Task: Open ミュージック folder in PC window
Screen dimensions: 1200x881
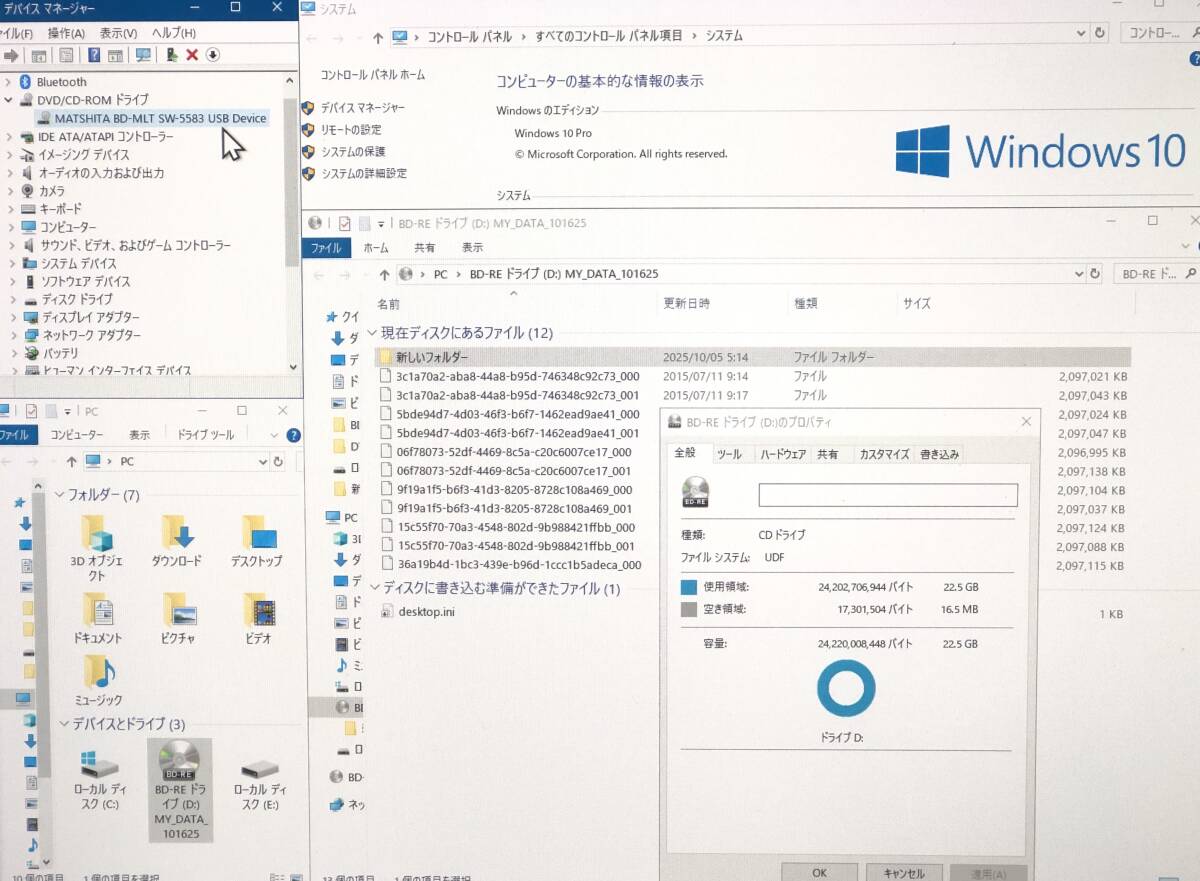Action: click(x=97, y=682)
